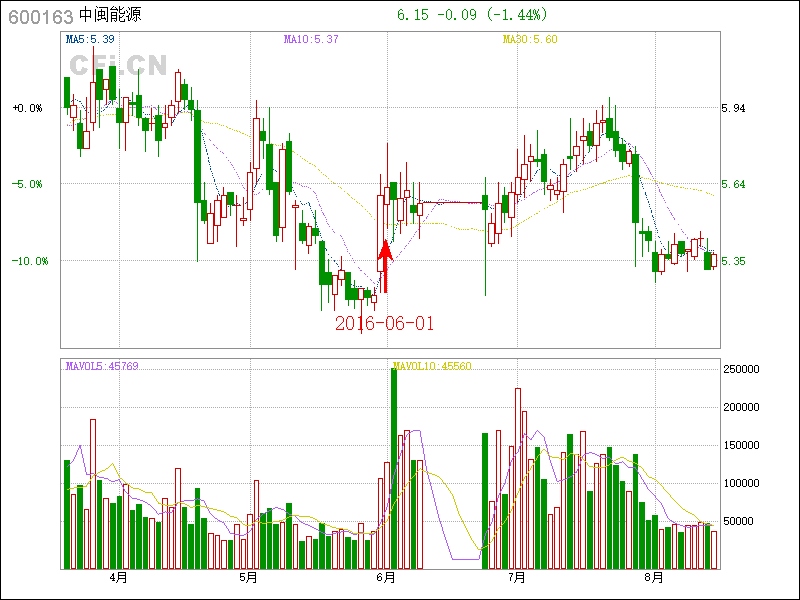The height and width of the screenshot is (600, 800).
Task: Click the MAVOL5:45769 volume legend
Action: tap(102, 366)
